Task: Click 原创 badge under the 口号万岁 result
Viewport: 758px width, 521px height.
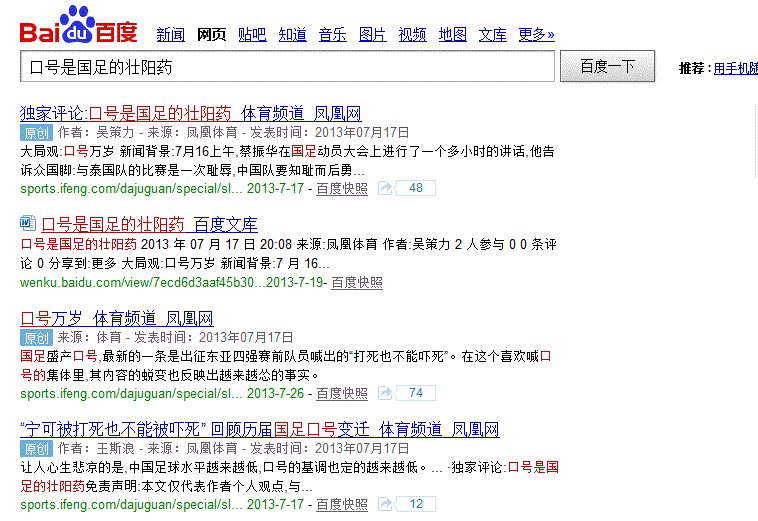Action: [36, 338]
